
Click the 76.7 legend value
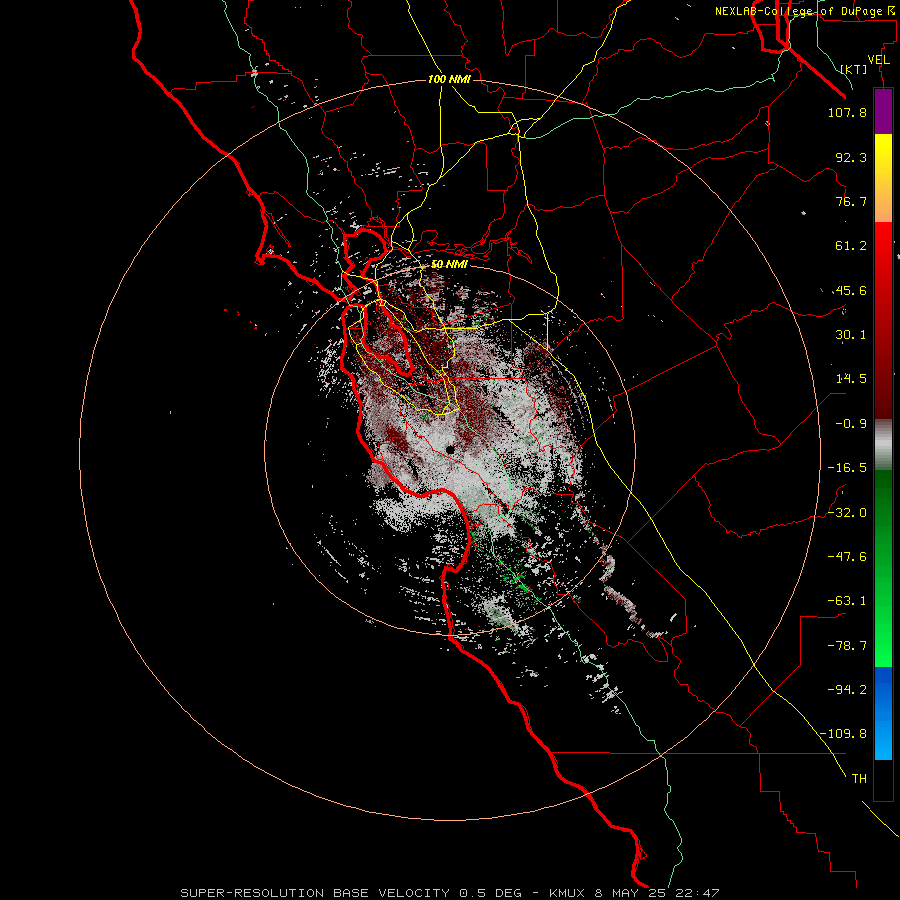tap(851, 201)
